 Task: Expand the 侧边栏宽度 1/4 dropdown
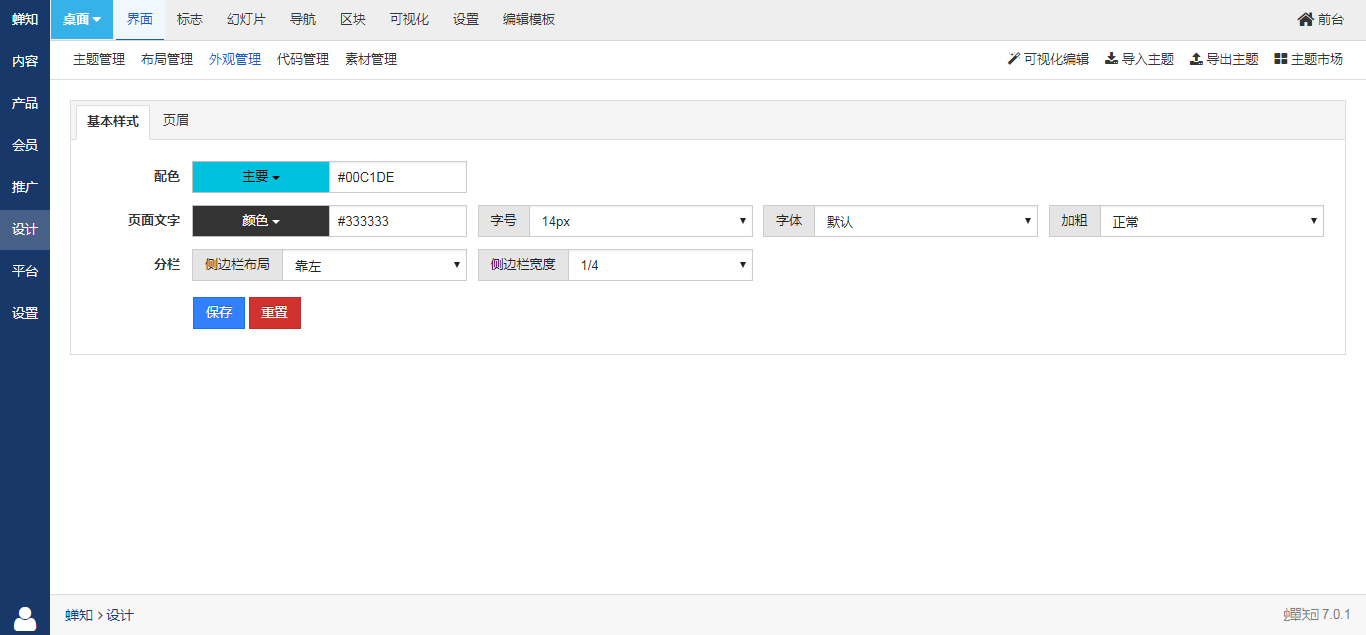pos(660,265)
